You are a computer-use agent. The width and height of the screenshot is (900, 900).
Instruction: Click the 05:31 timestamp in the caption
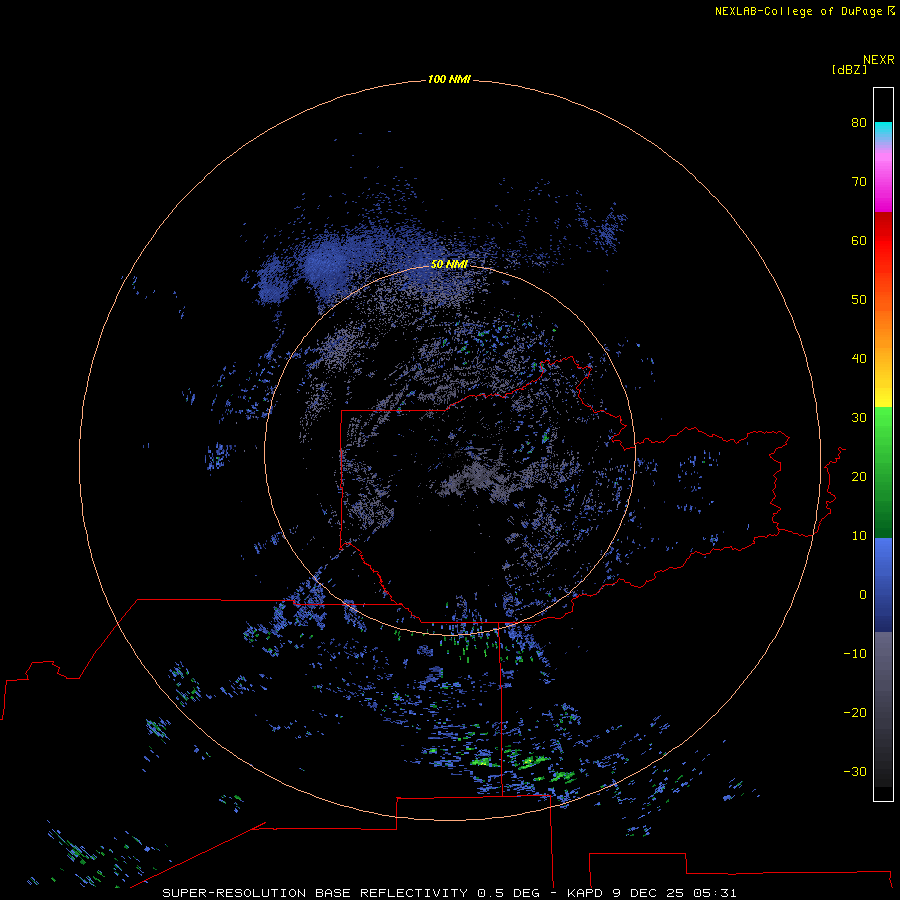coord(715,893)
